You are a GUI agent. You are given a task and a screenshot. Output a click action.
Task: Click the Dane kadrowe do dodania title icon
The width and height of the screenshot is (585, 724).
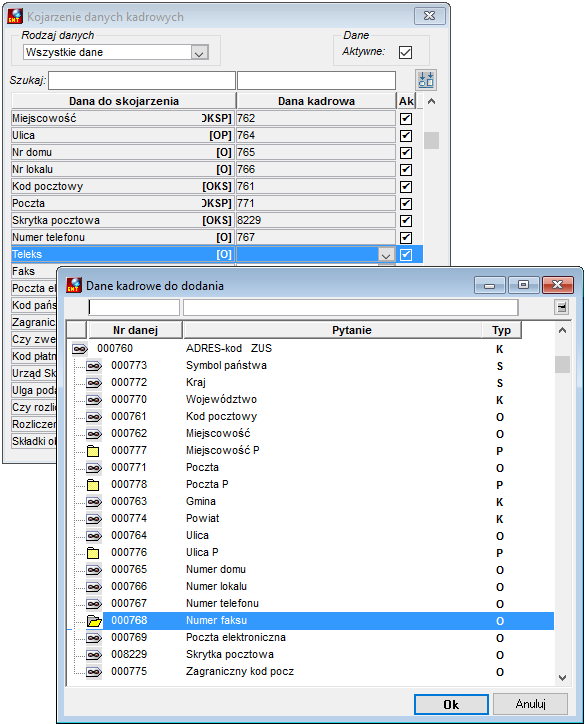(x=74, y=285)
